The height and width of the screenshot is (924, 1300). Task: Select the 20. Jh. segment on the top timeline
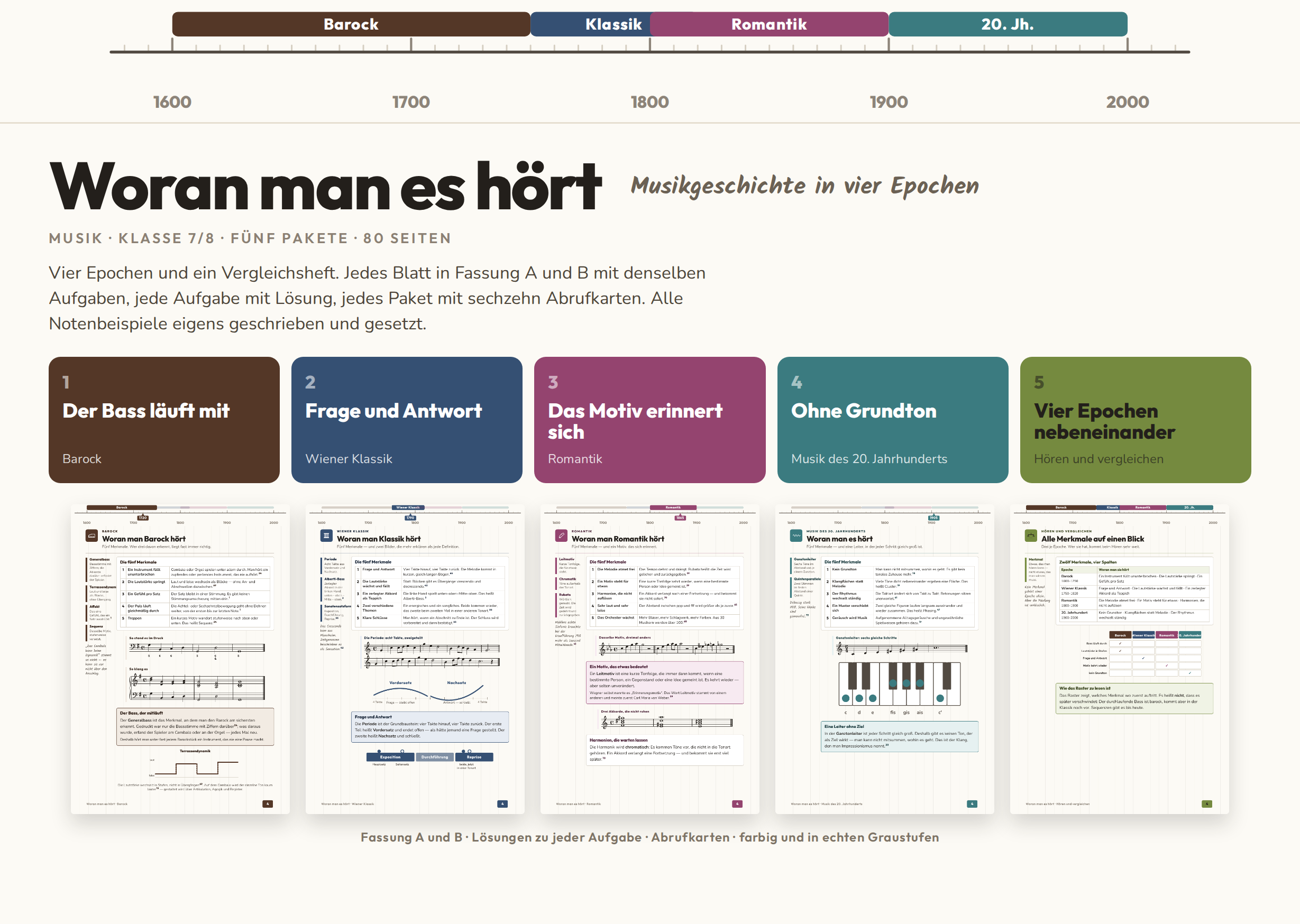1008,24
